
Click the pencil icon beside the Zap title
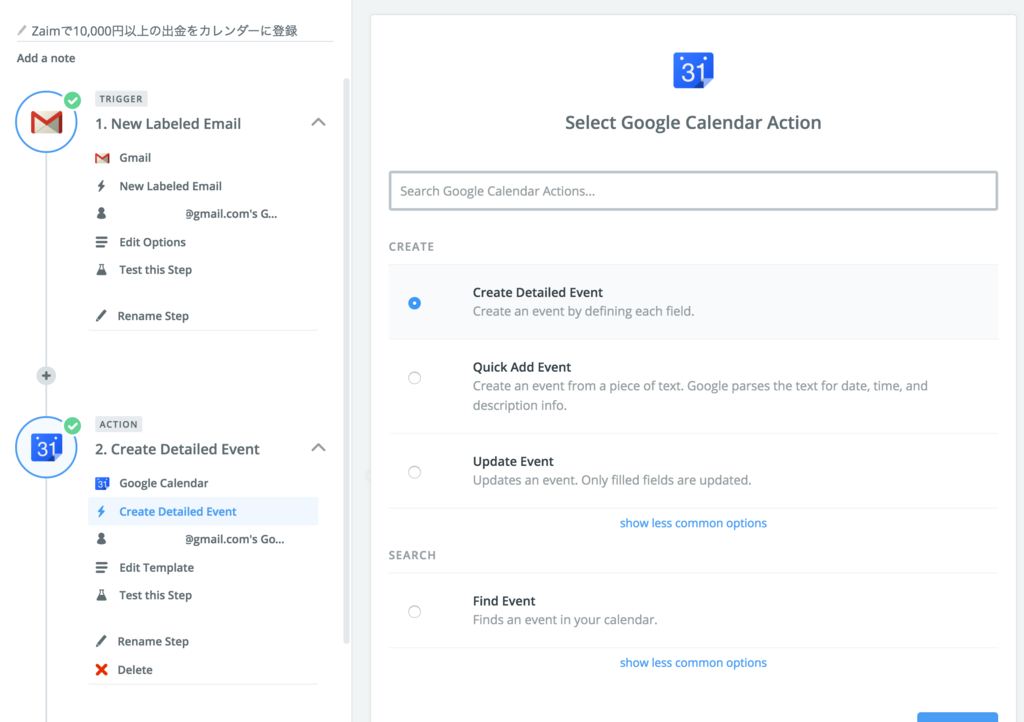coord(22,31)
